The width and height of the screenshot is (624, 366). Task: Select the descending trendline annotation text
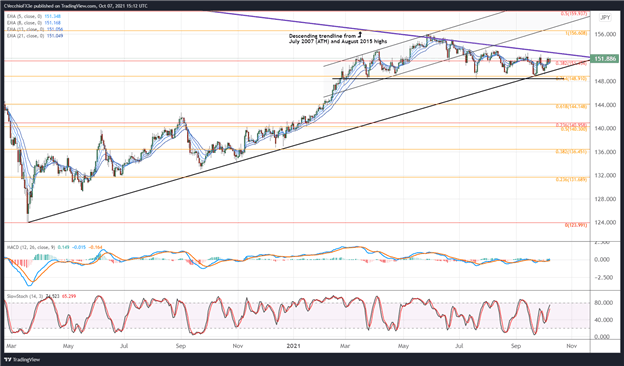(x=337, y=38)
